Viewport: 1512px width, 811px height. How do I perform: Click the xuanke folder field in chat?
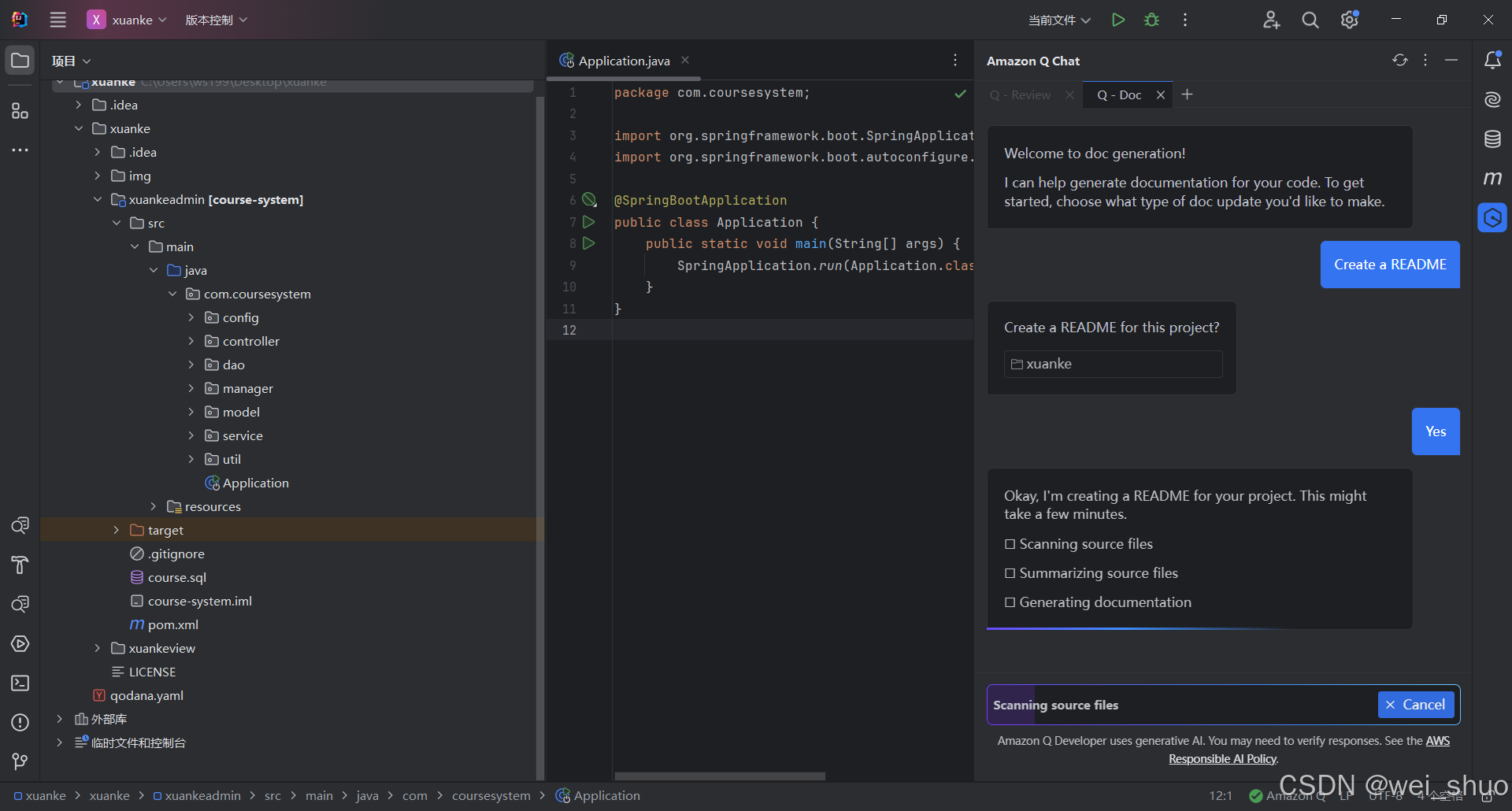1113,364
